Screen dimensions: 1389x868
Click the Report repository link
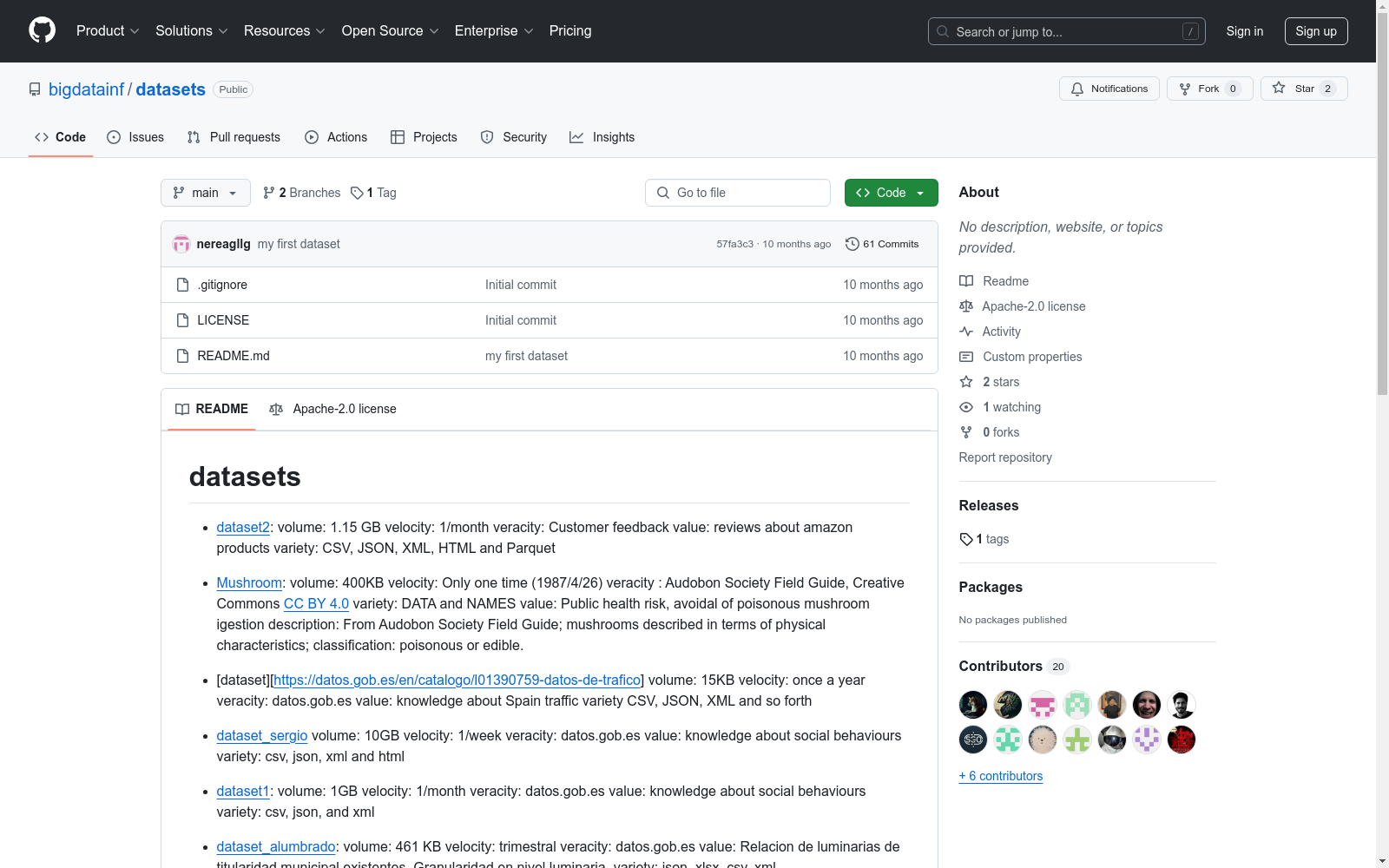point(1005,457)
